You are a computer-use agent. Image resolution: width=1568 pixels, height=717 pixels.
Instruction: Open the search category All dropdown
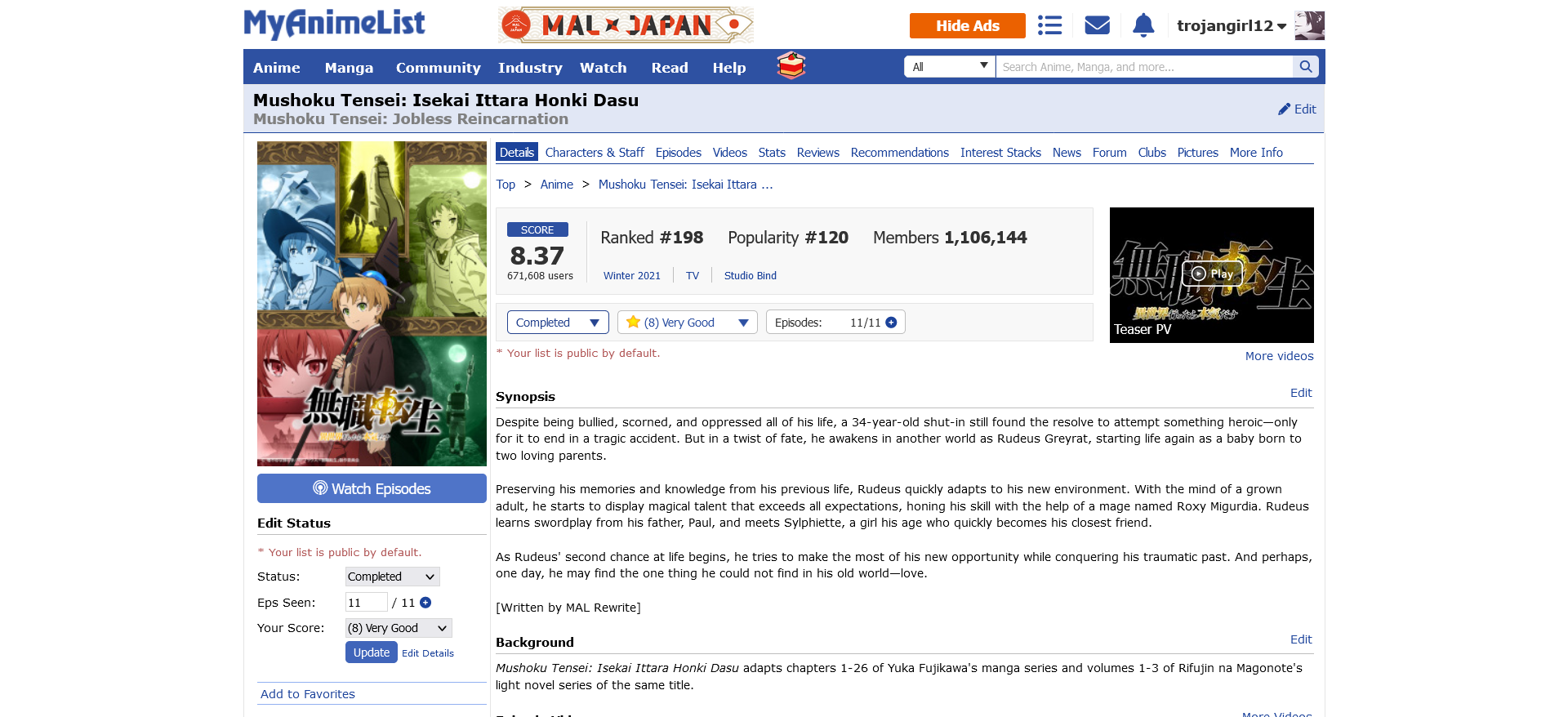pos(950,67)
